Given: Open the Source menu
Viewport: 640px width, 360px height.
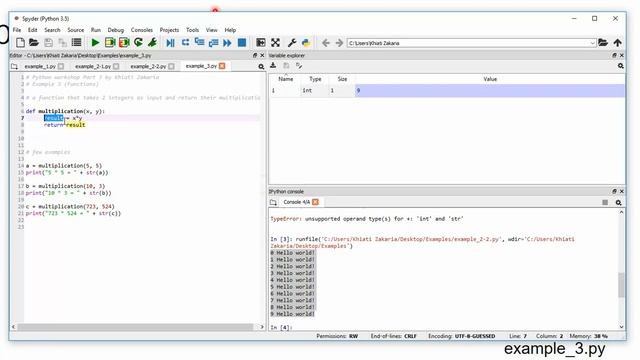Looking at the screenshot, I should tap(76, 30).
